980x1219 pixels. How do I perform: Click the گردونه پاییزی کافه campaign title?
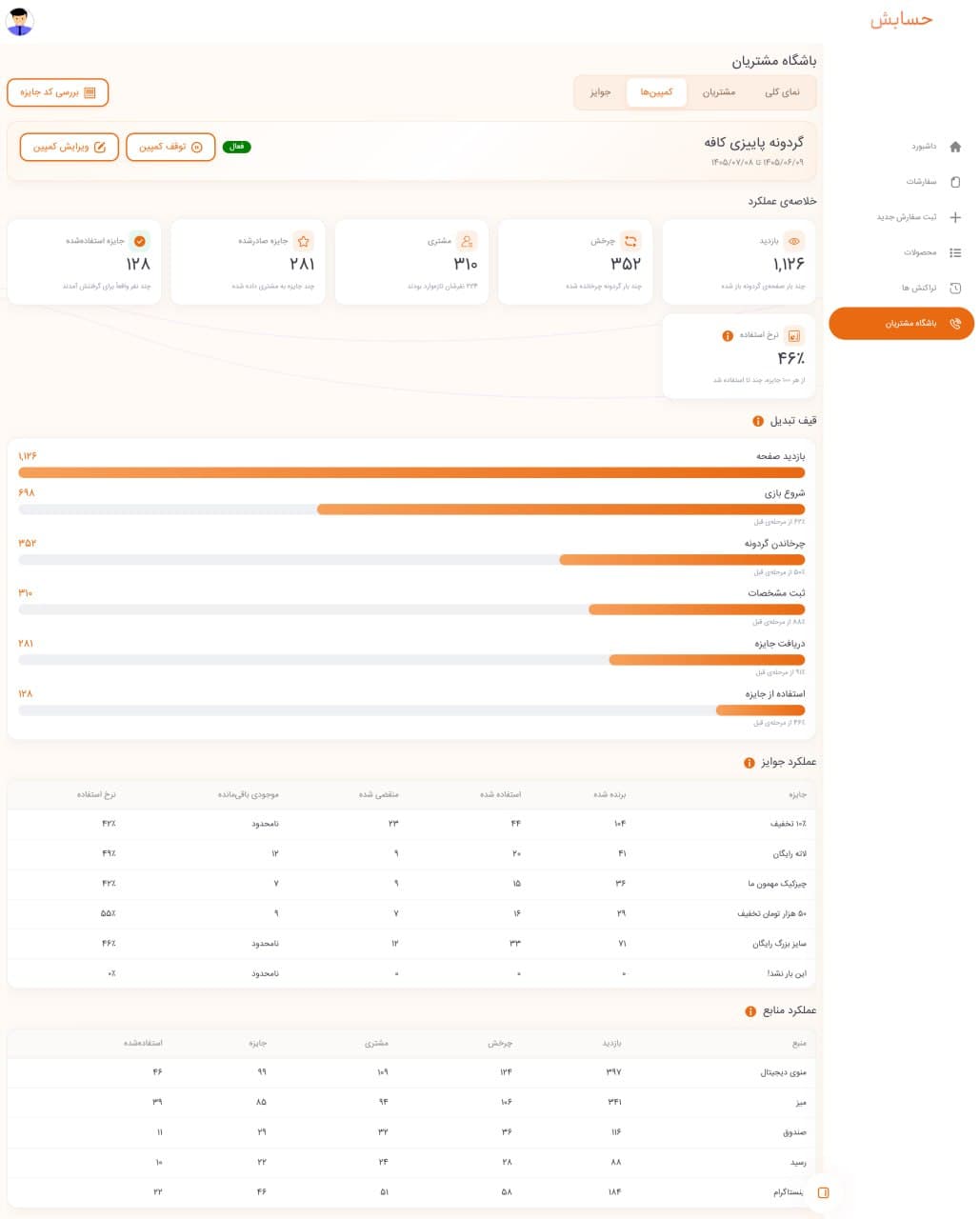point(753,142)
